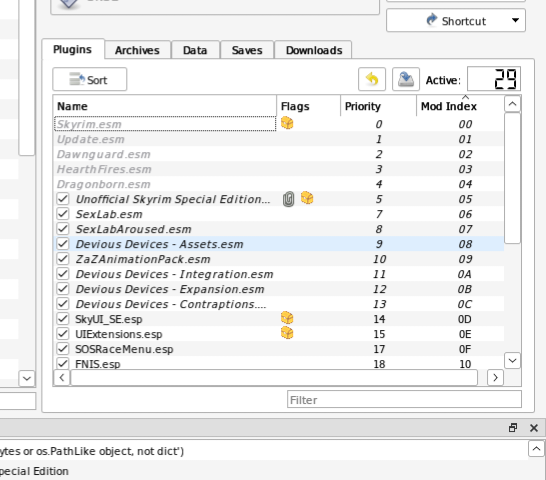The height and width of the screenshot is (480, 546).
Task: Open the Data tab
Action: click(195, 50)
